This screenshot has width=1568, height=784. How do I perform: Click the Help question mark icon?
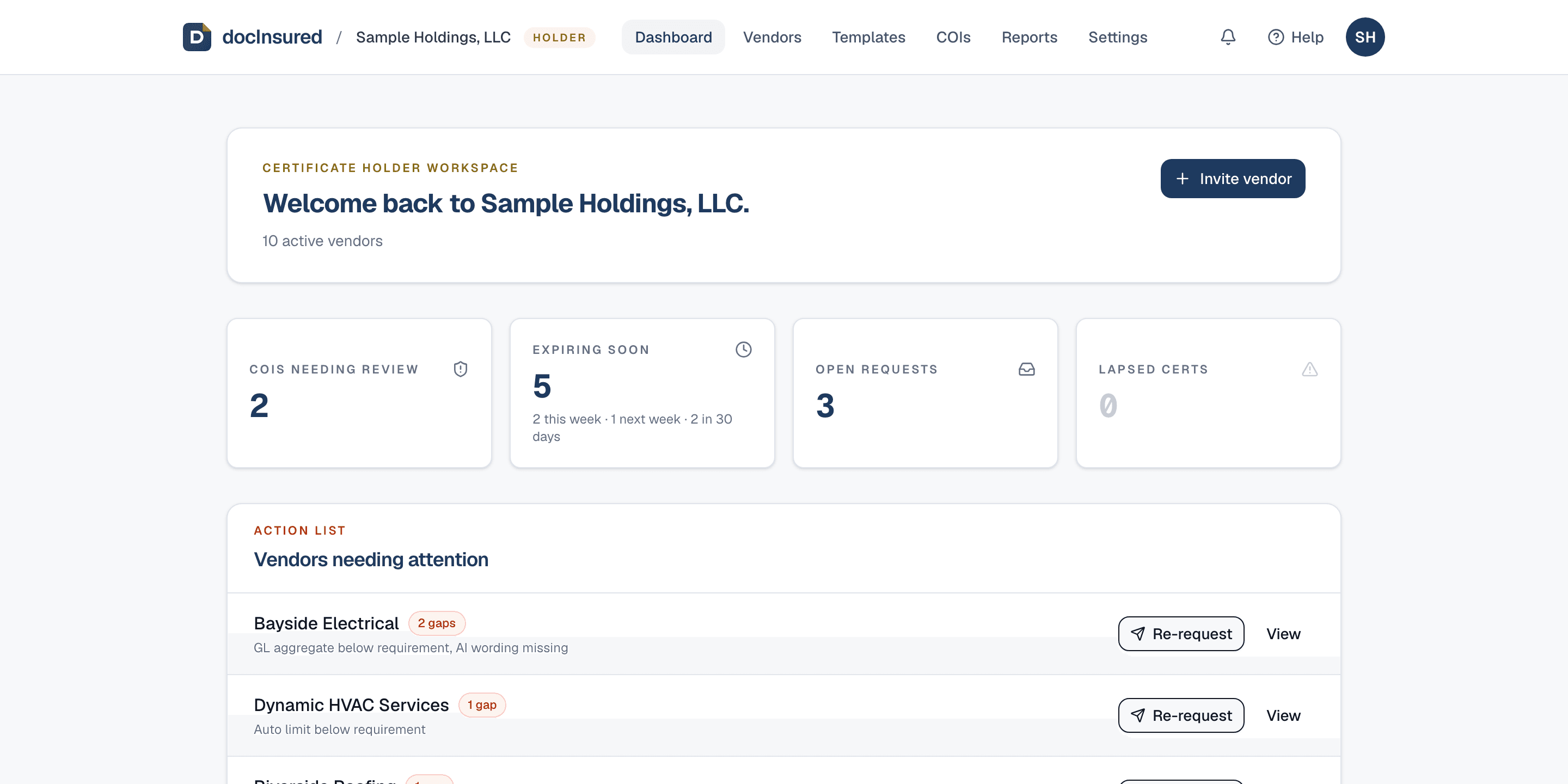click(1275, 37)
